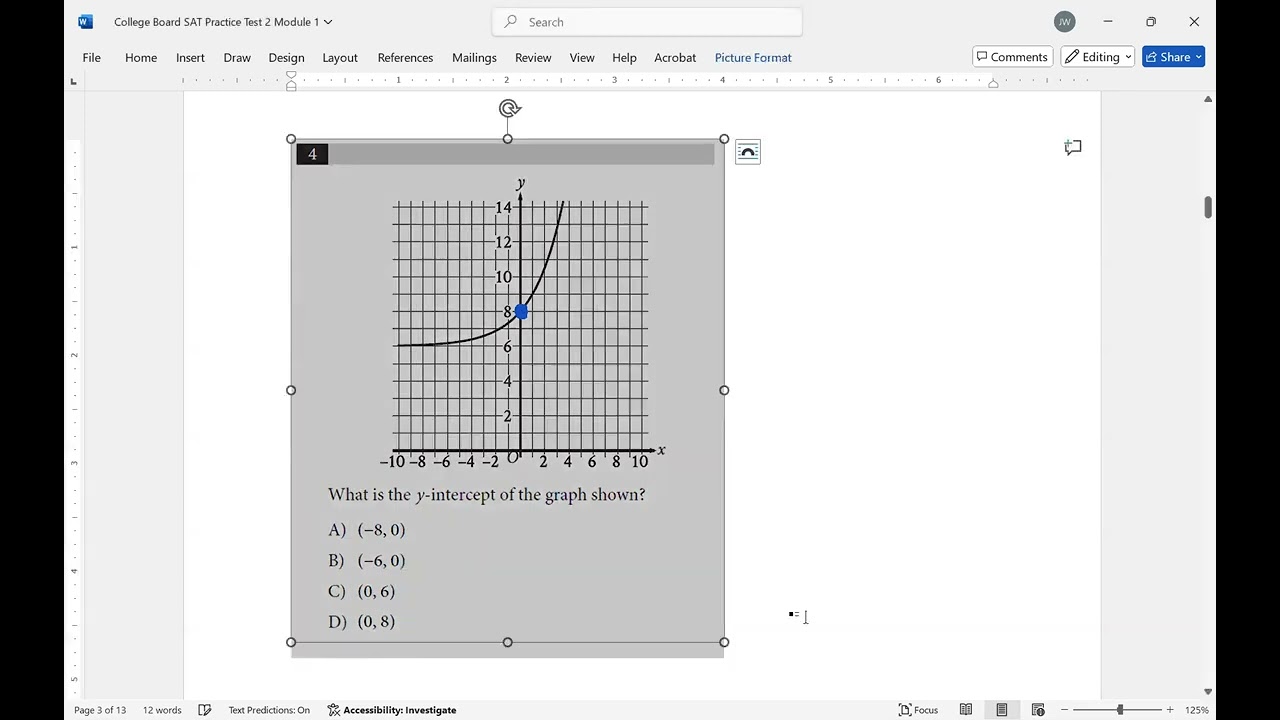This screenshot has width=1280, height=720.
Task: Click the zoom out minus button
Action: 1065,710
